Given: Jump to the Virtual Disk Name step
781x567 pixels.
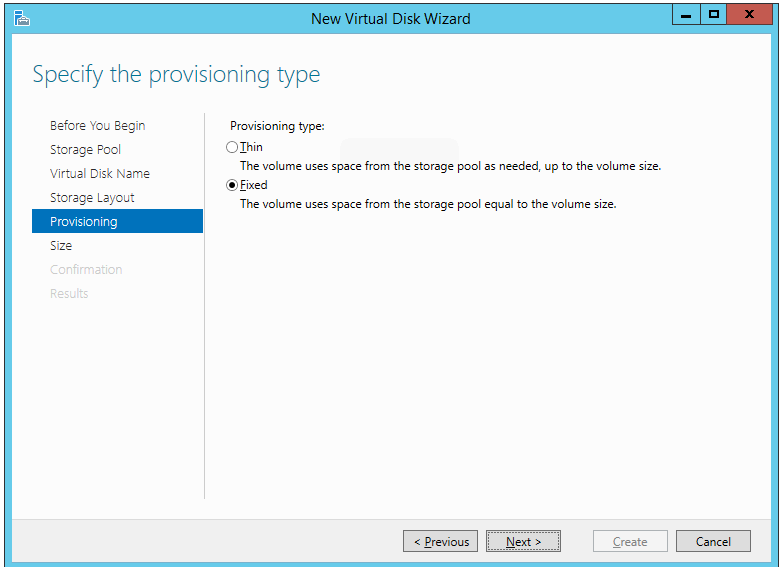Looking at the screenshot, I should tap(100, 173).
